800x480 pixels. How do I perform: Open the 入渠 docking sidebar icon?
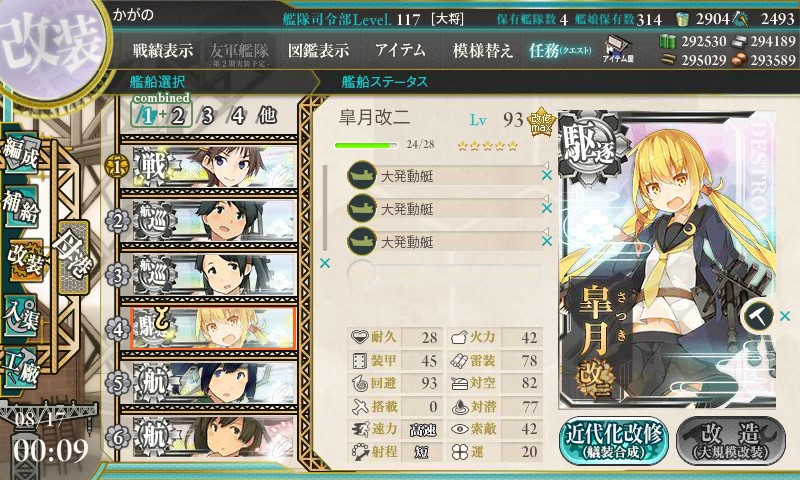21,316
